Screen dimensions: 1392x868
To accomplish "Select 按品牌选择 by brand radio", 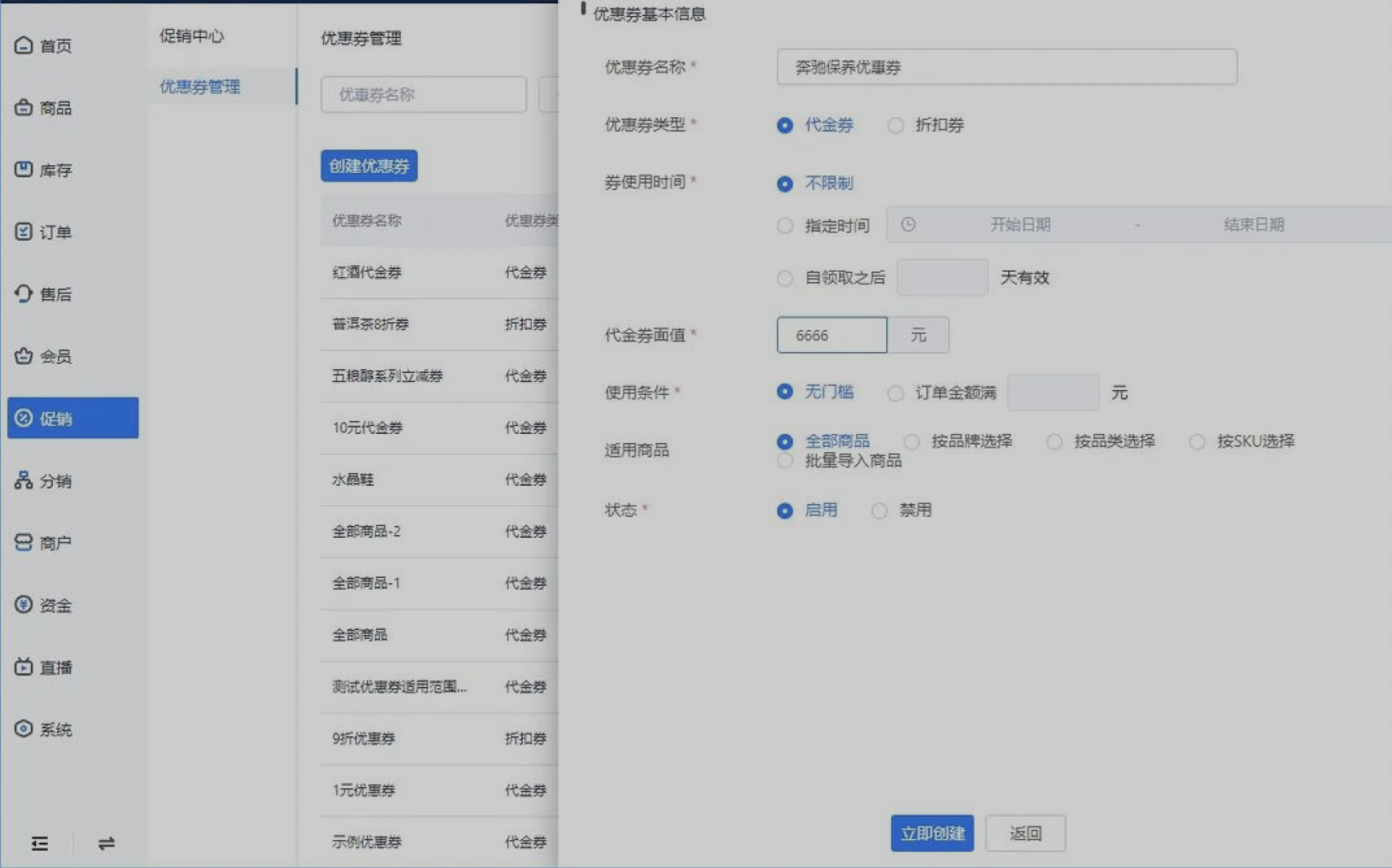I will click(x=911, y=441).
